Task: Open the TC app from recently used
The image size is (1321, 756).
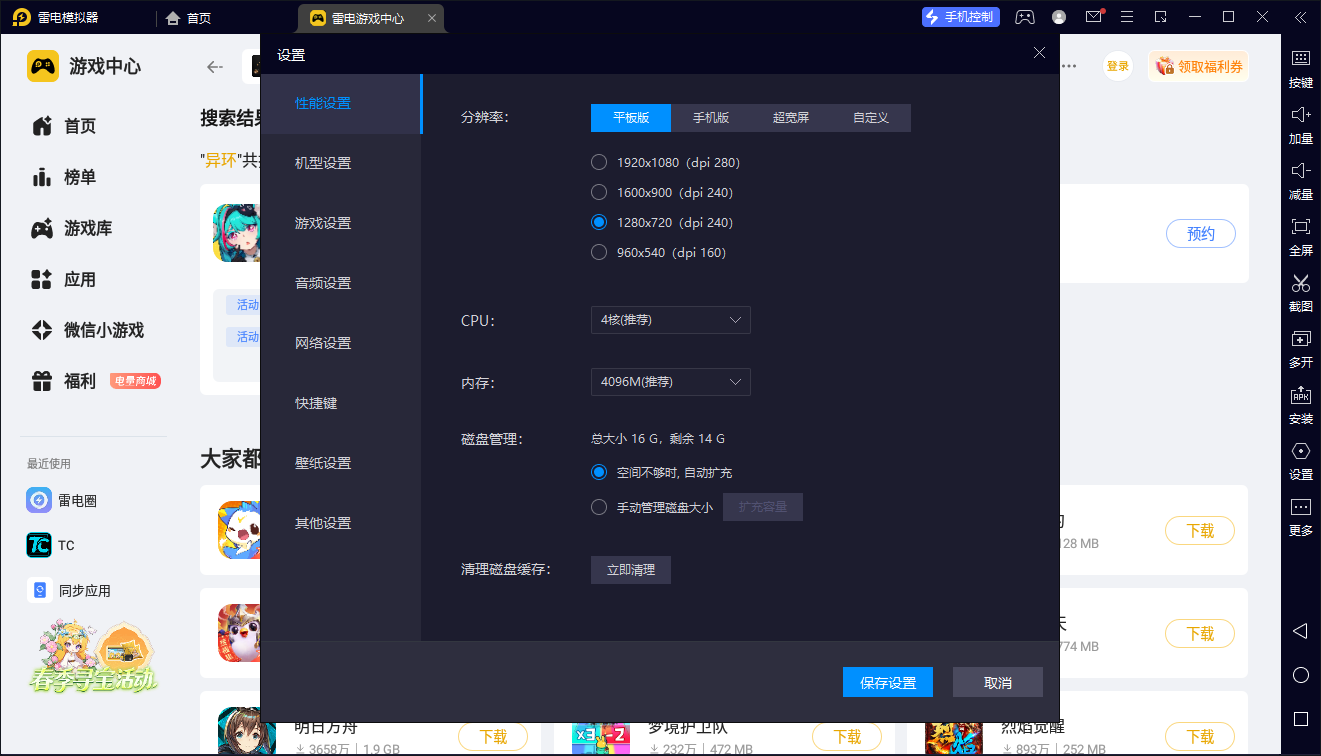Action: click(51, 545)
